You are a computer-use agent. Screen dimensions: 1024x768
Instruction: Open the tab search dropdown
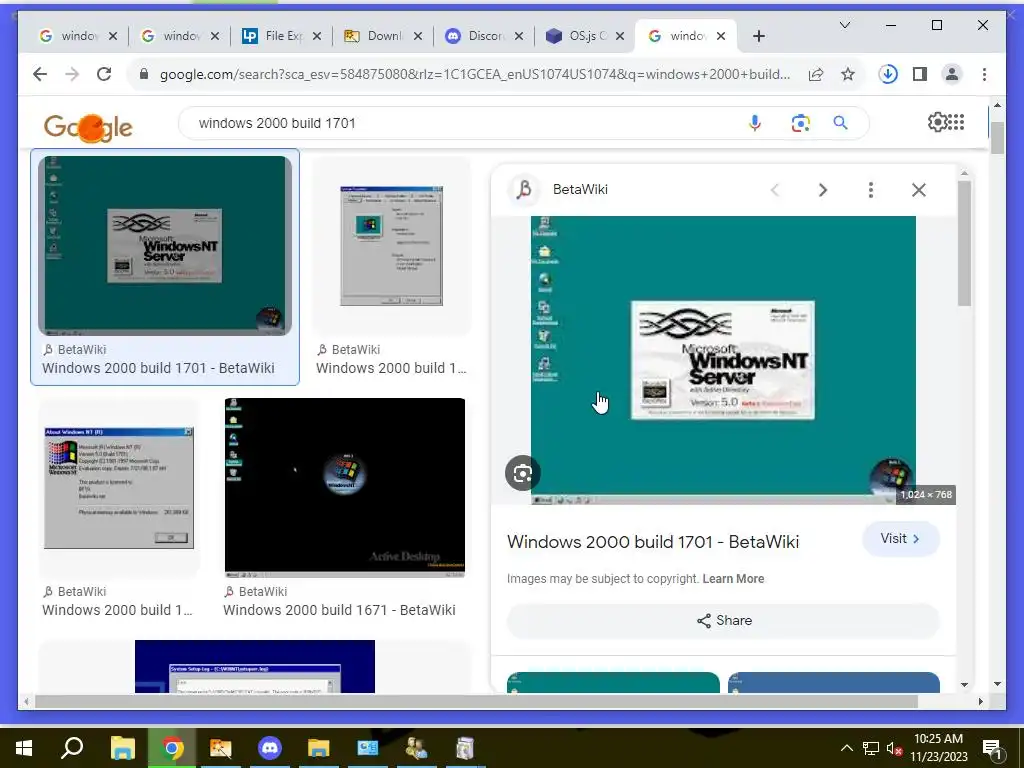pyautogui.click(x=844, y=25)
